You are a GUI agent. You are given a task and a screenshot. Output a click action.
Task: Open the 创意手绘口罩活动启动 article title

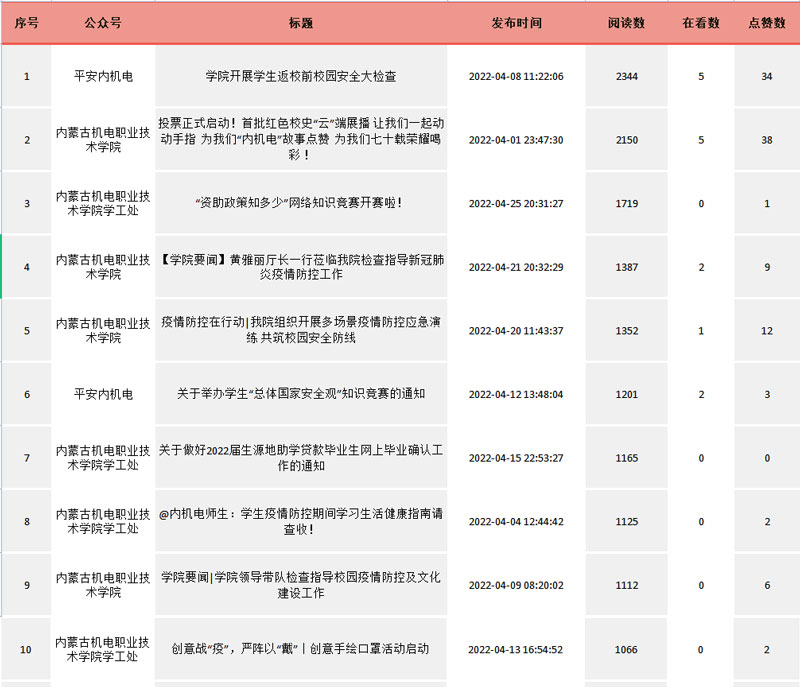pos(300,649)
